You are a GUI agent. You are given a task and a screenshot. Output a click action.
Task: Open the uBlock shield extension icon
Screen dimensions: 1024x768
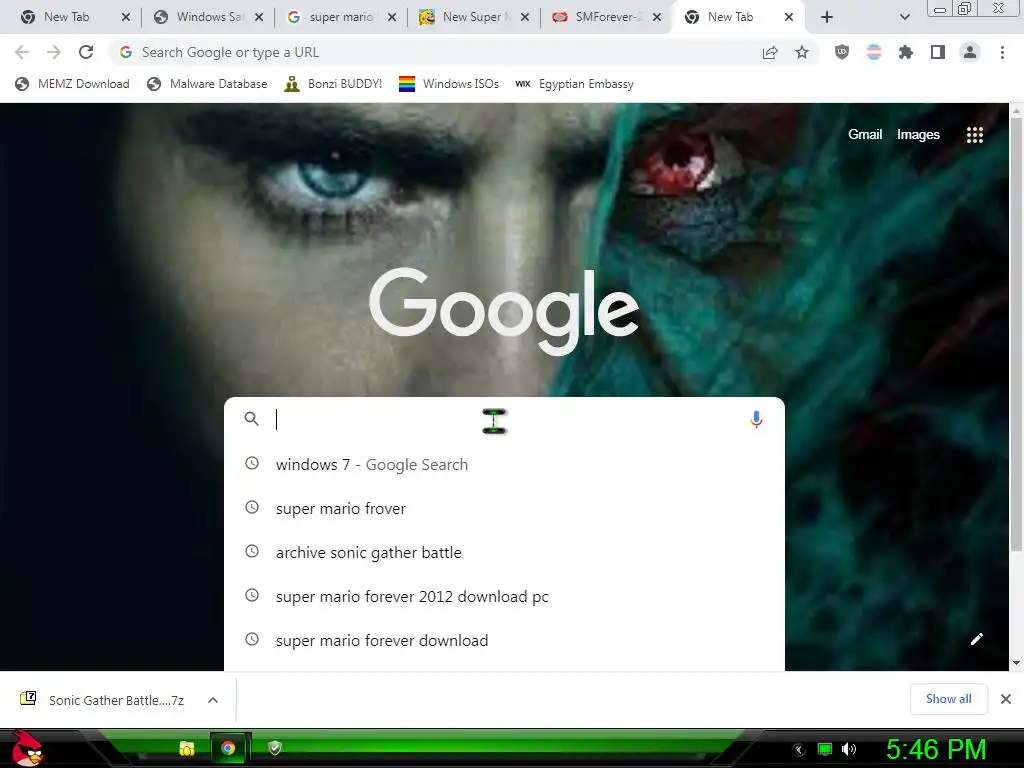click(x=842, y=52)
